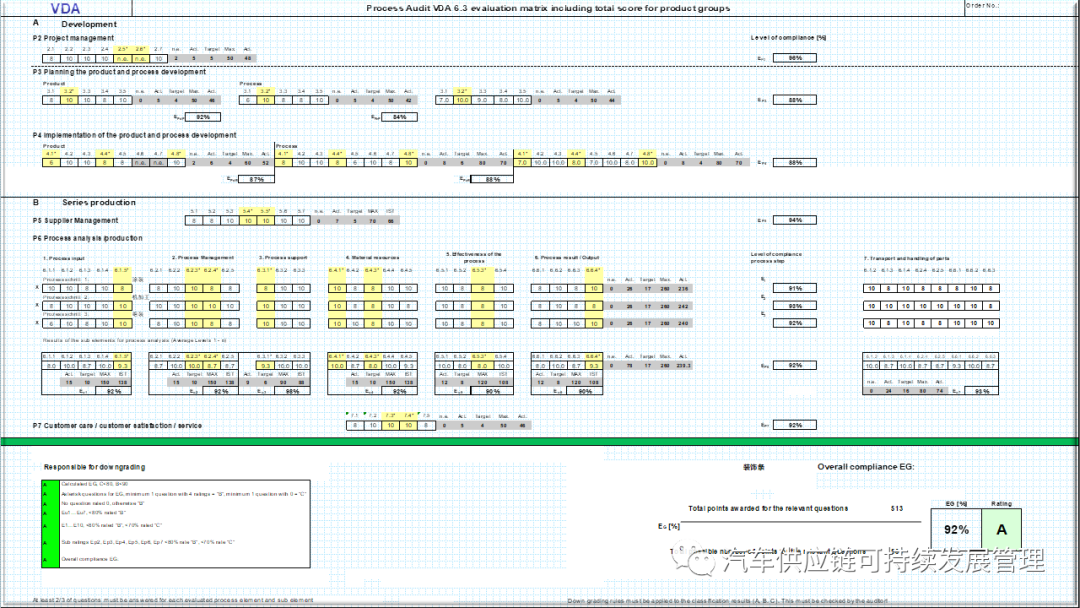1080x608 pixels.
Task: Select the 4. Material resources subheading
Action: pos(373,258)
